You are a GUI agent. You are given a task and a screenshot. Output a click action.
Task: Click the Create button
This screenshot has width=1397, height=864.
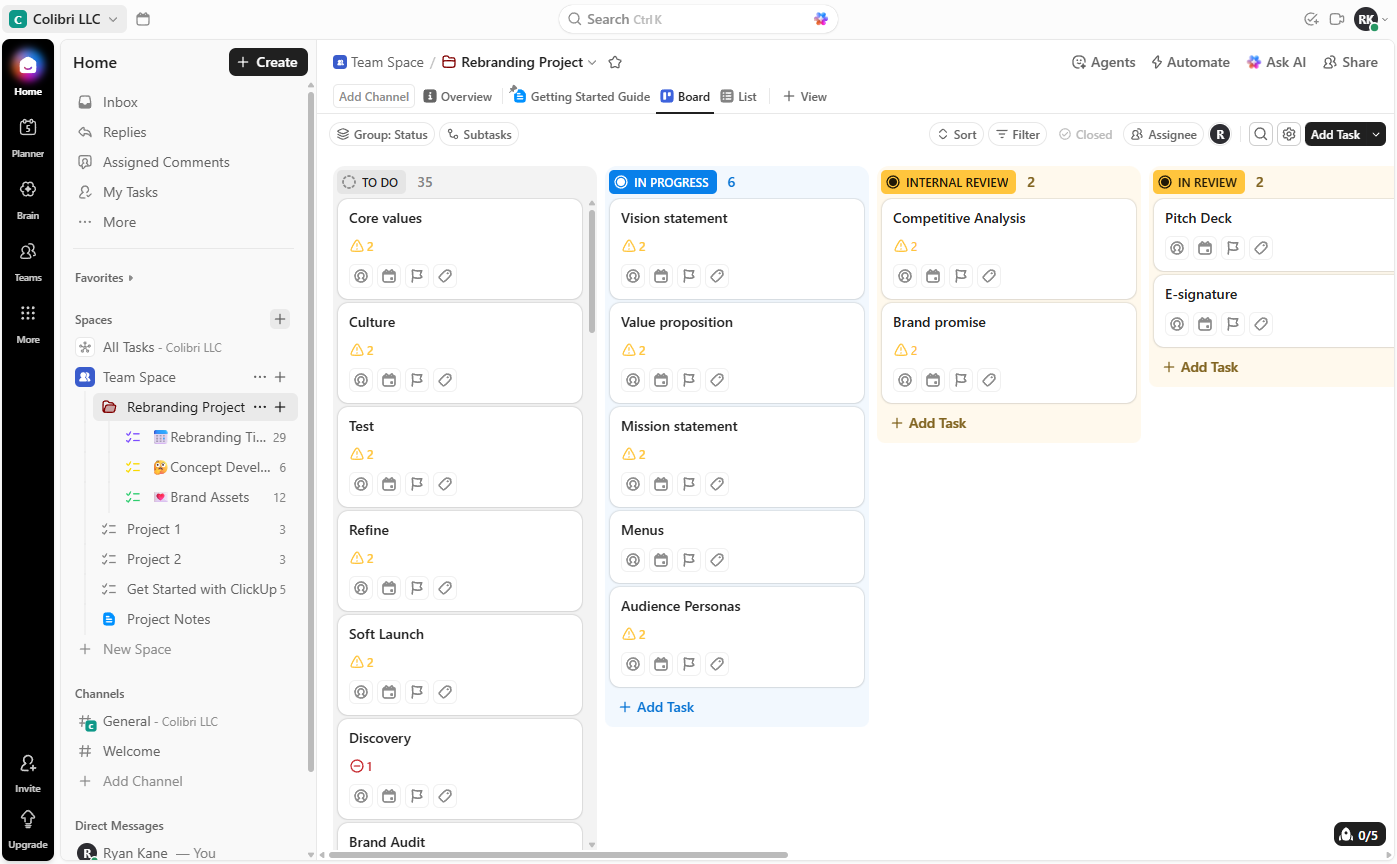[x=267, y=62]
